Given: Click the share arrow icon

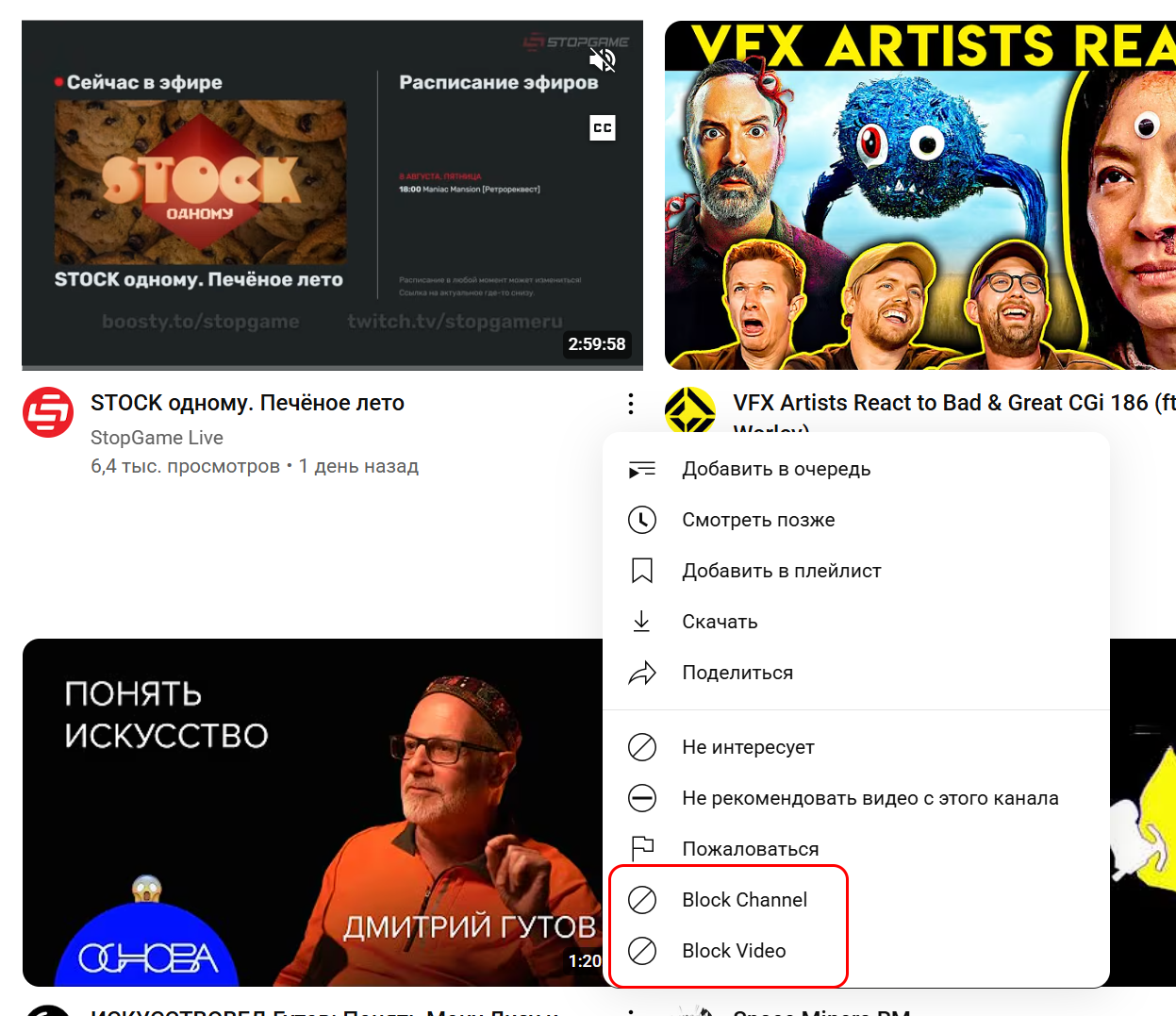Looking at the screenshot, I should coord(642,673).
